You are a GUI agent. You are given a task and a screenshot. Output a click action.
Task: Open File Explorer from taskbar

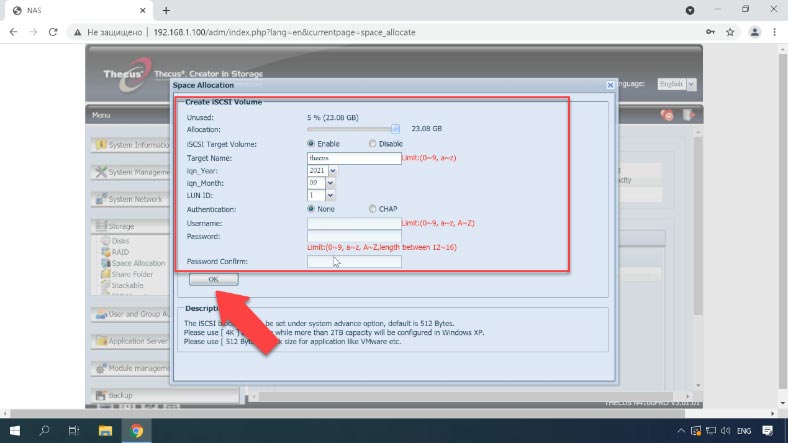(105, 430)
